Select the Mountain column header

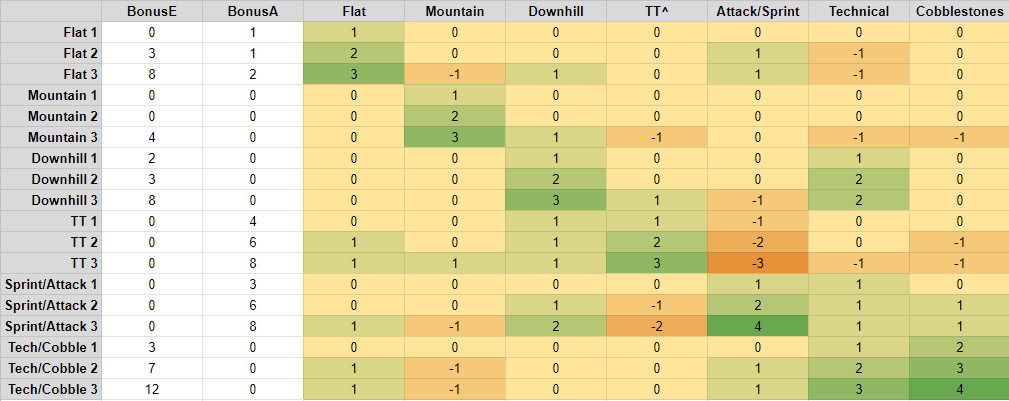click(455, 11)
